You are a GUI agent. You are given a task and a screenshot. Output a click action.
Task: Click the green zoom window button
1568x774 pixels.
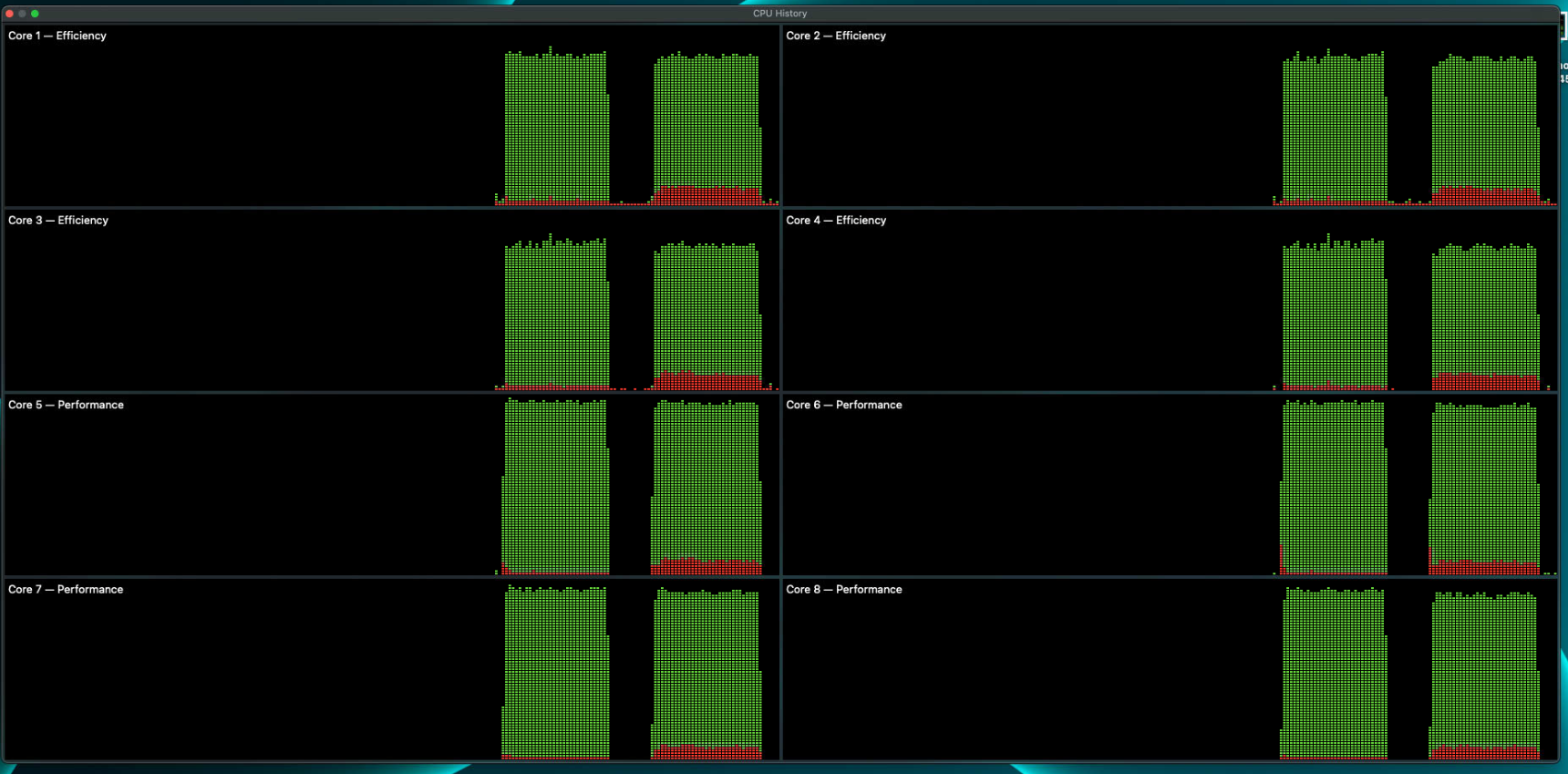point(36,14)
